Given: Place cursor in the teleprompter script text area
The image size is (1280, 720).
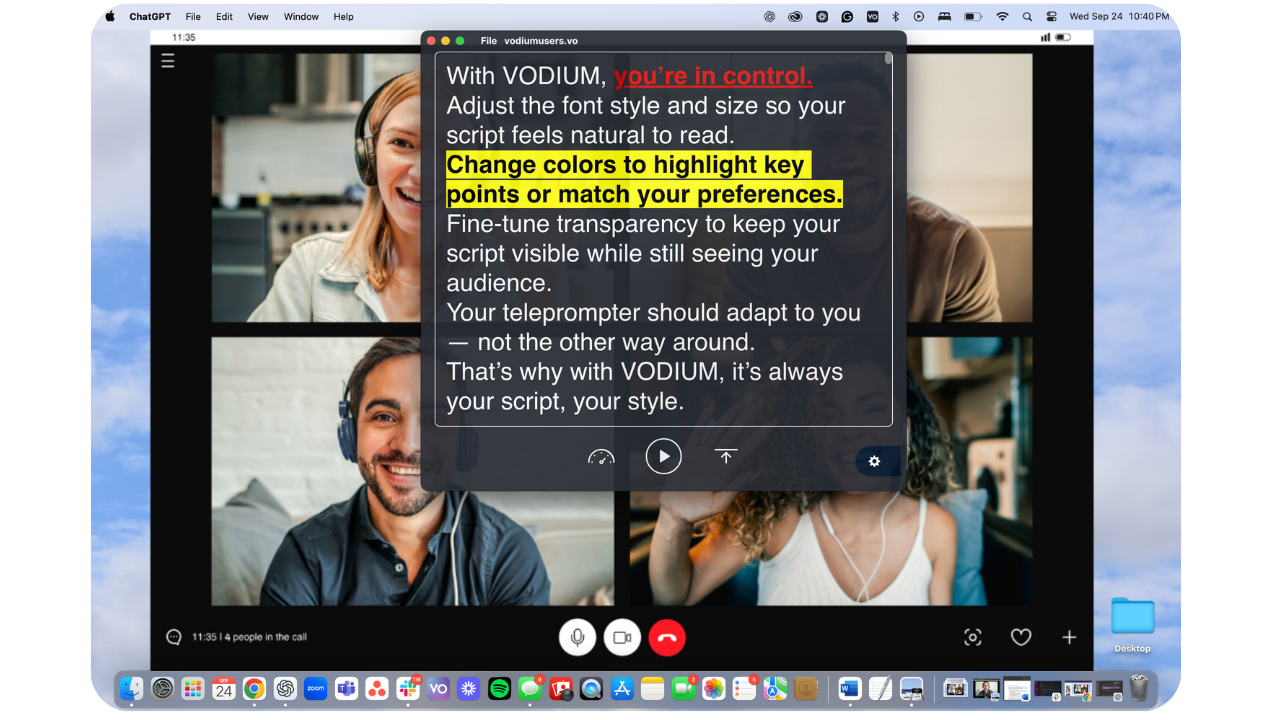Looking at the screenshot, I should (x=663, y=239).
